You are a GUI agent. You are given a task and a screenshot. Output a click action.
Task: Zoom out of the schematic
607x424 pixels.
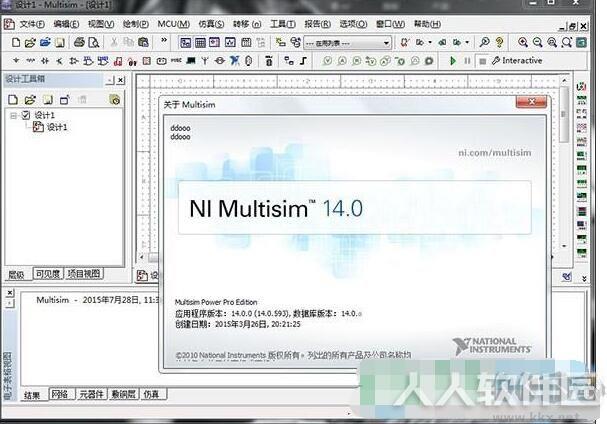click(537, 42)
